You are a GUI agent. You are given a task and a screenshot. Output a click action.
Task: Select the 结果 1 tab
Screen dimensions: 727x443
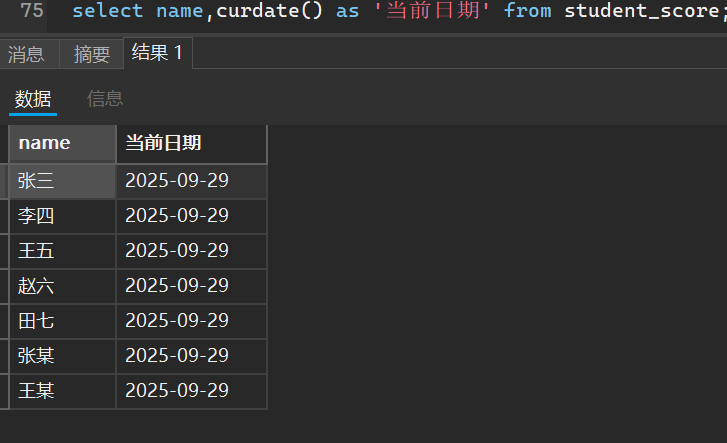(158, 53)
